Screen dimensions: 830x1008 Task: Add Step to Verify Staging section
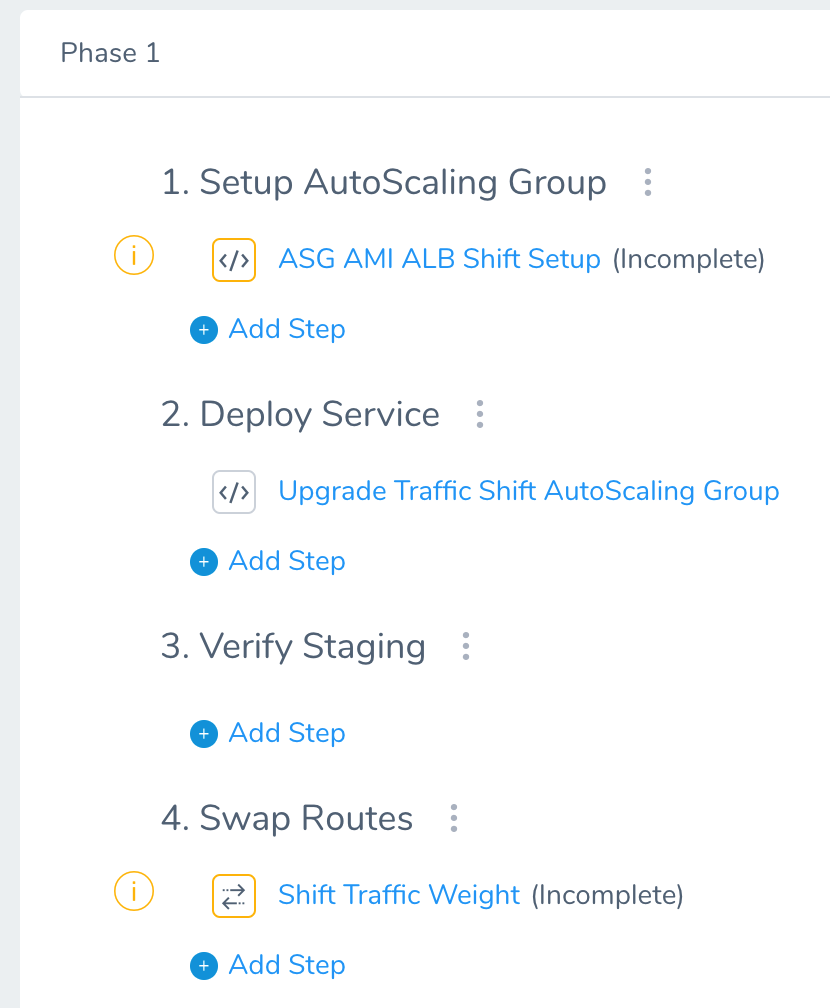click(287, 733)
